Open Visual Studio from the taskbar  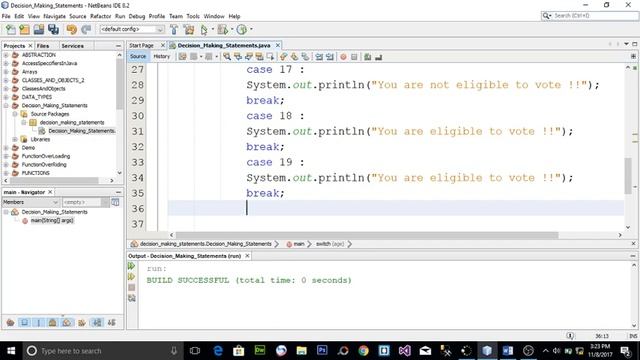tap(404, 351)
